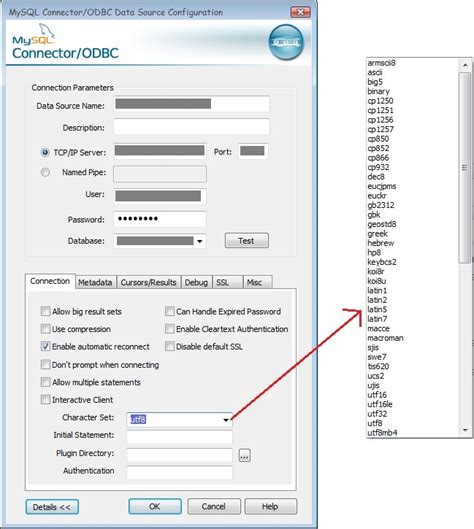Image resolution: width=474 pixels, height=529 pixels.
Task: Choose big5 character set
Action: 375,82
